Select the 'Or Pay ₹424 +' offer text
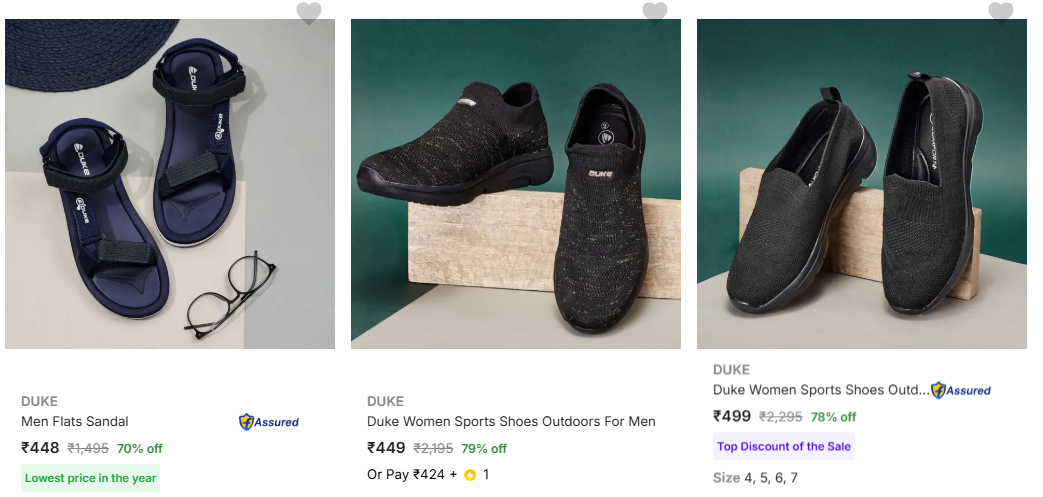Image resolution: width=1043 pixels, height=497 pixels. click(x=411, y=475)
